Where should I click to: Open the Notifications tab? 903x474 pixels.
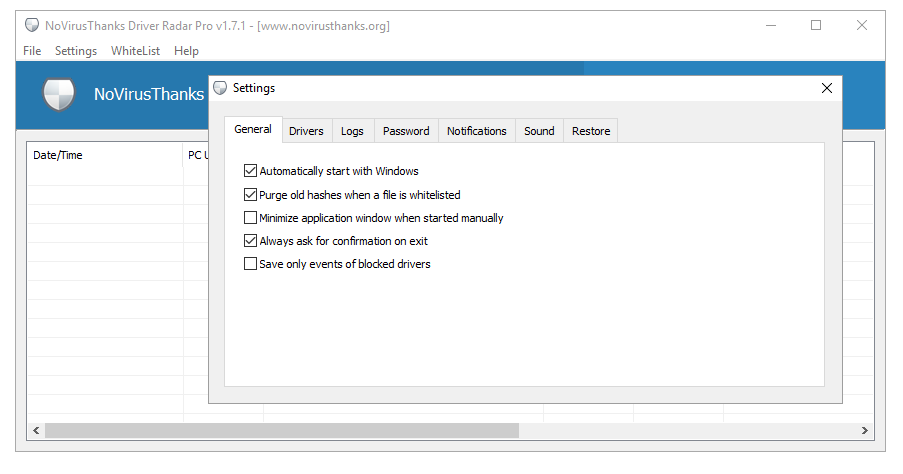pos(477,131)
